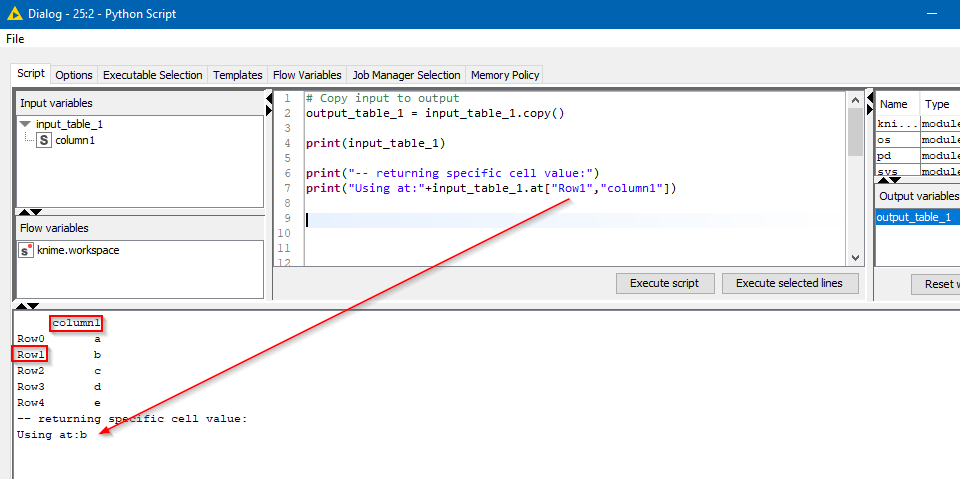
Task: Collapse the input_table_1 tree node
Action: [25, 124]
